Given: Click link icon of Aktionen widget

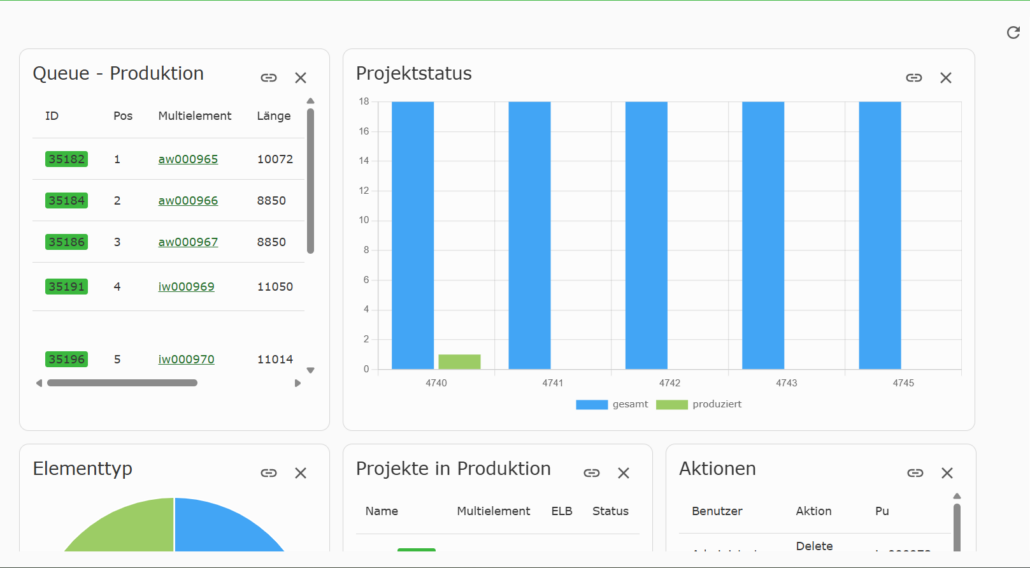Looking at the screenshot, I should coord(915,473).
